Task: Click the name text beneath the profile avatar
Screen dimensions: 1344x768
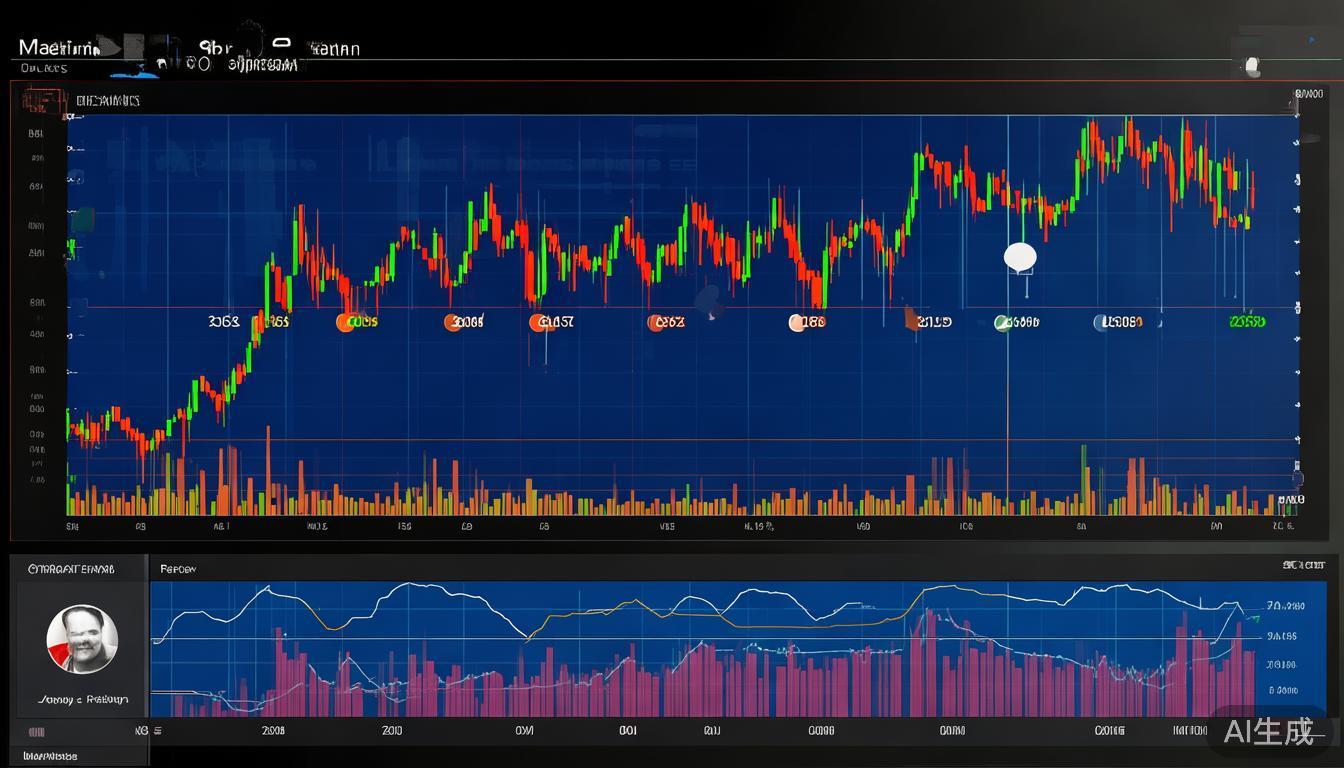Action: tap(83, 699)
